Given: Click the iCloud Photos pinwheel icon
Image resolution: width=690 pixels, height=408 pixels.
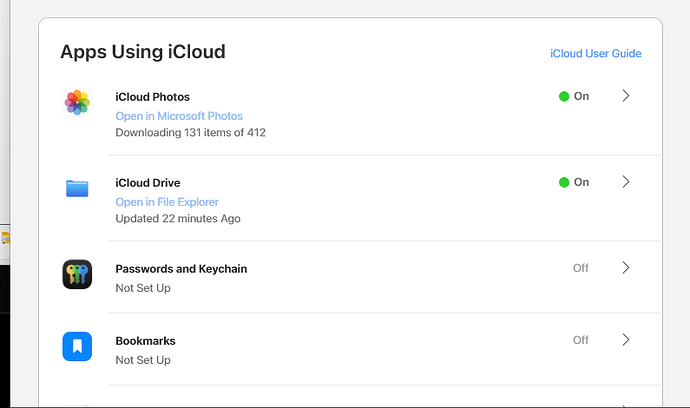Looking at the screenshot, I should [77, 102].
